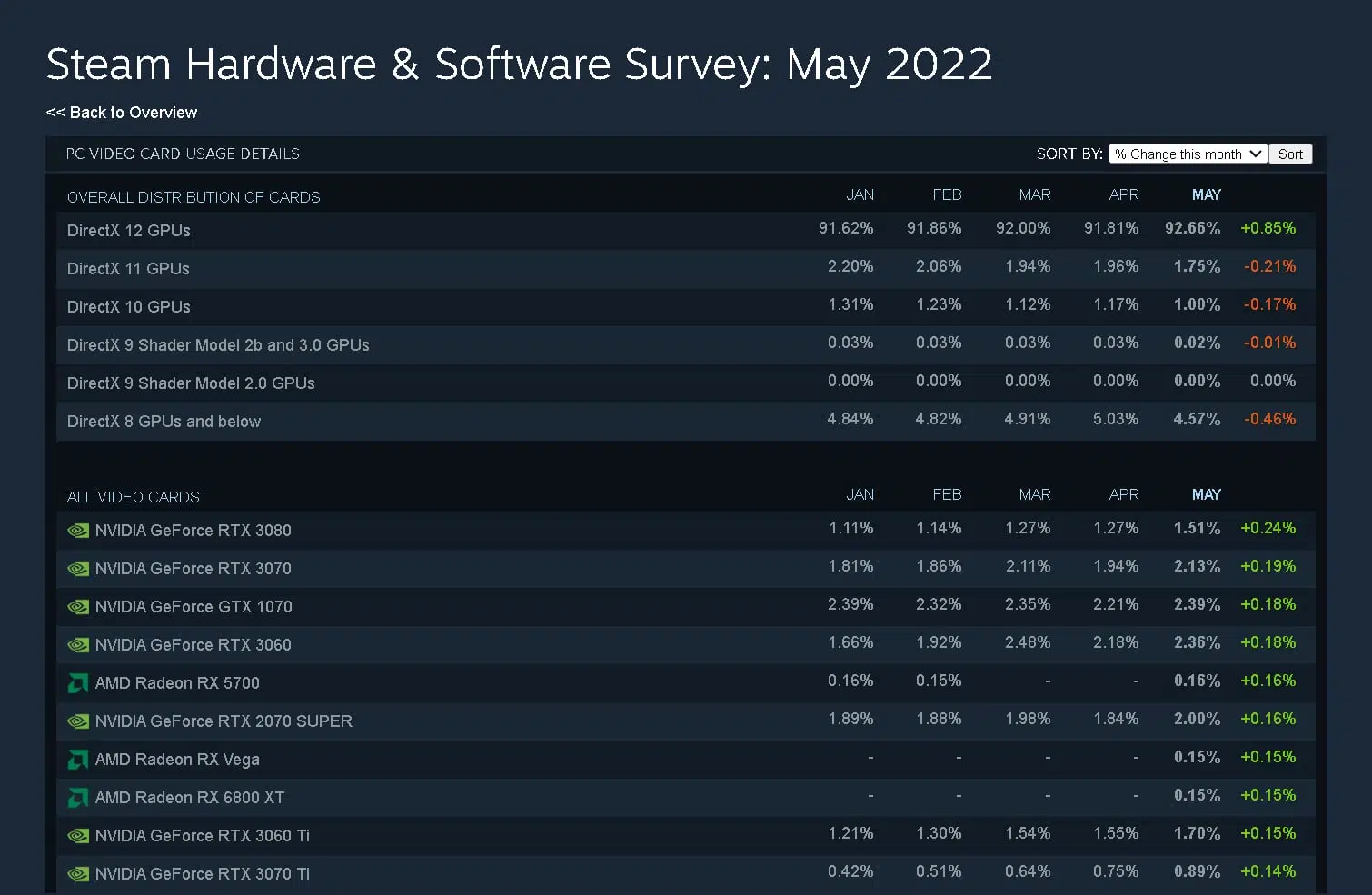This screenshot has height=895, width=1372.
Task: Select the DirectX 10 GPUs row label
Action: click(129, 307)
